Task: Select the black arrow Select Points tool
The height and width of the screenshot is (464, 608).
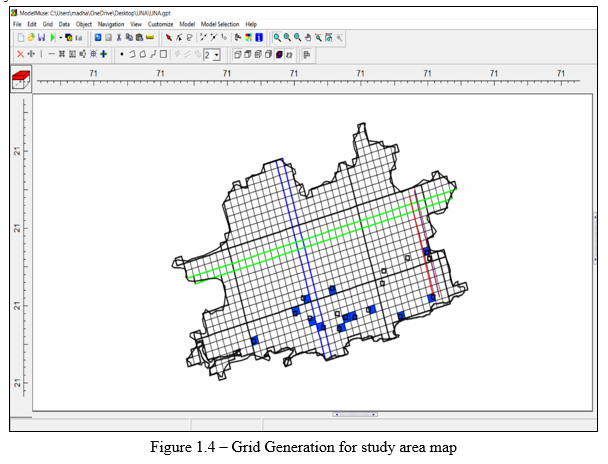Action: point(179,38)
